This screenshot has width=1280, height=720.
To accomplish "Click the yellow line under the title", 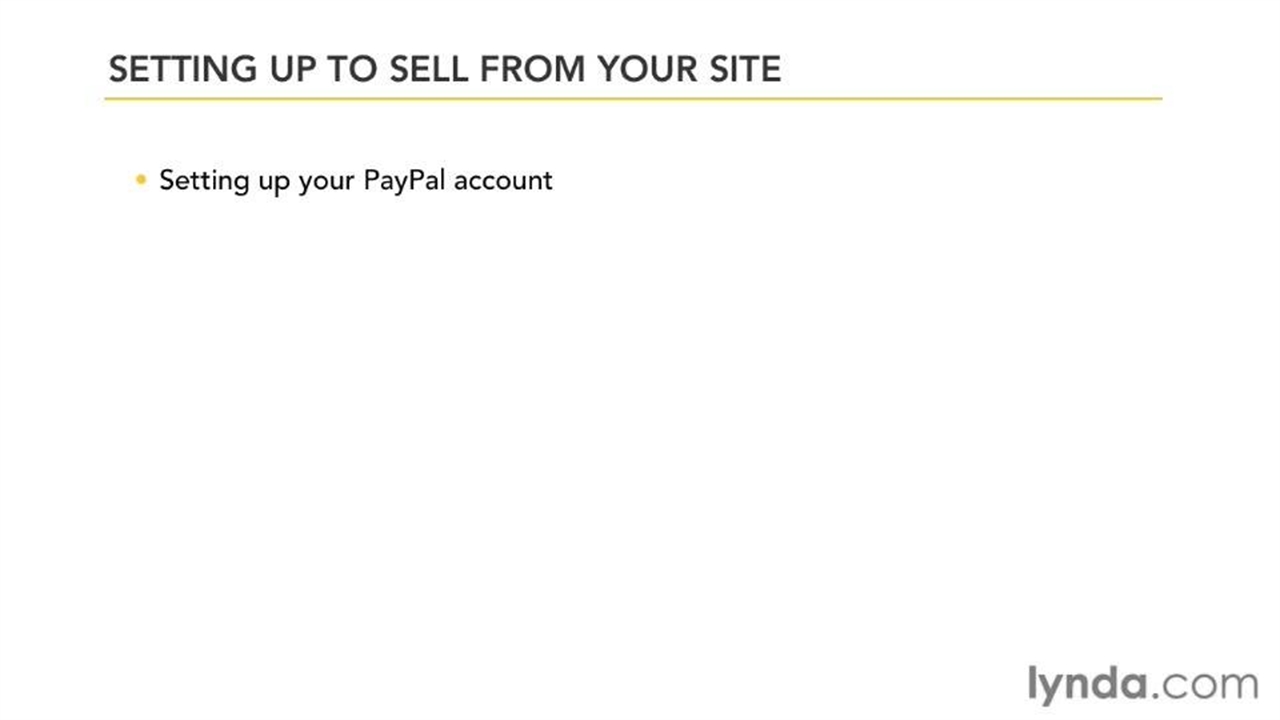I will pos(632,99).
